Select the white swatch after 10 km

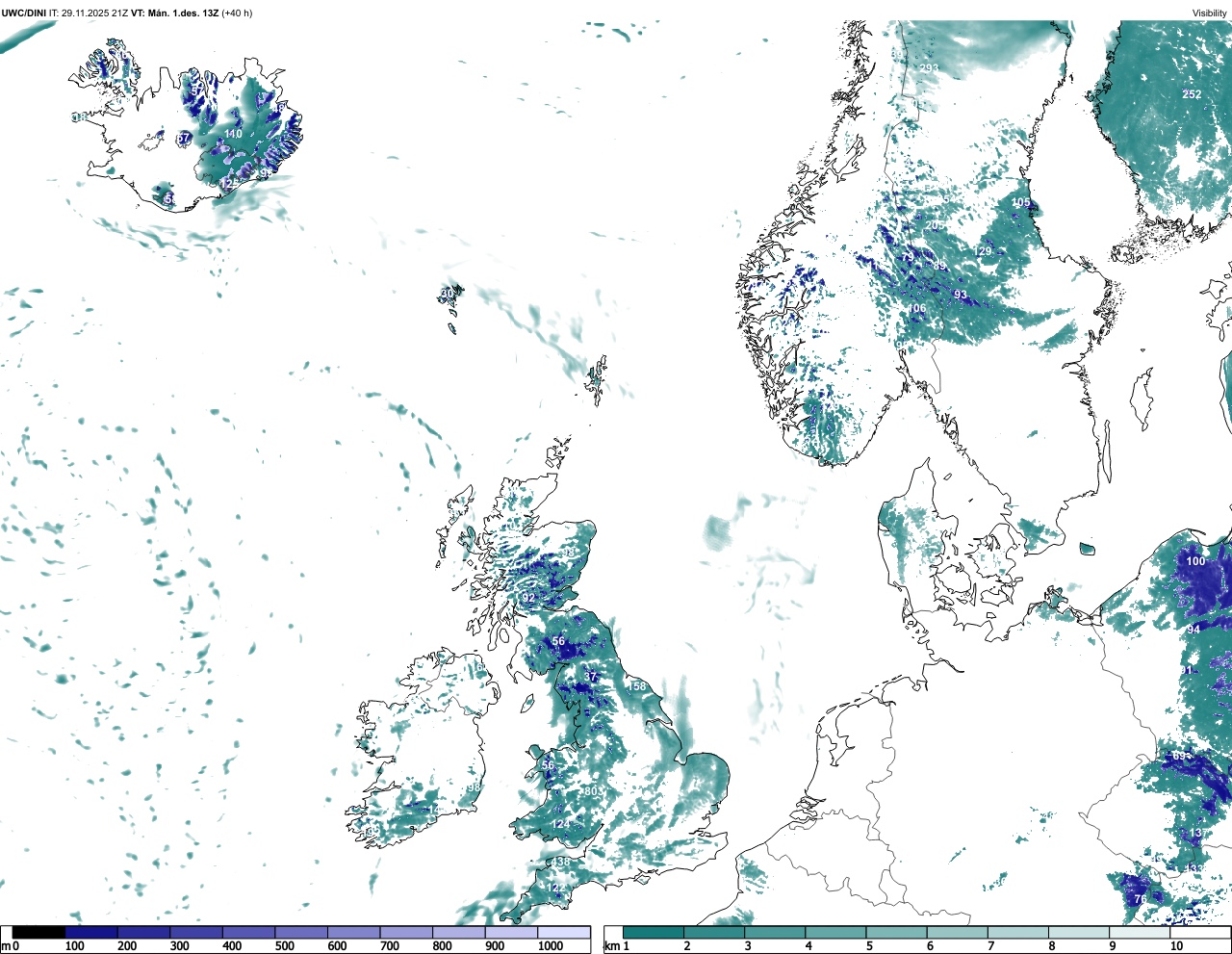pos(1199,932)
